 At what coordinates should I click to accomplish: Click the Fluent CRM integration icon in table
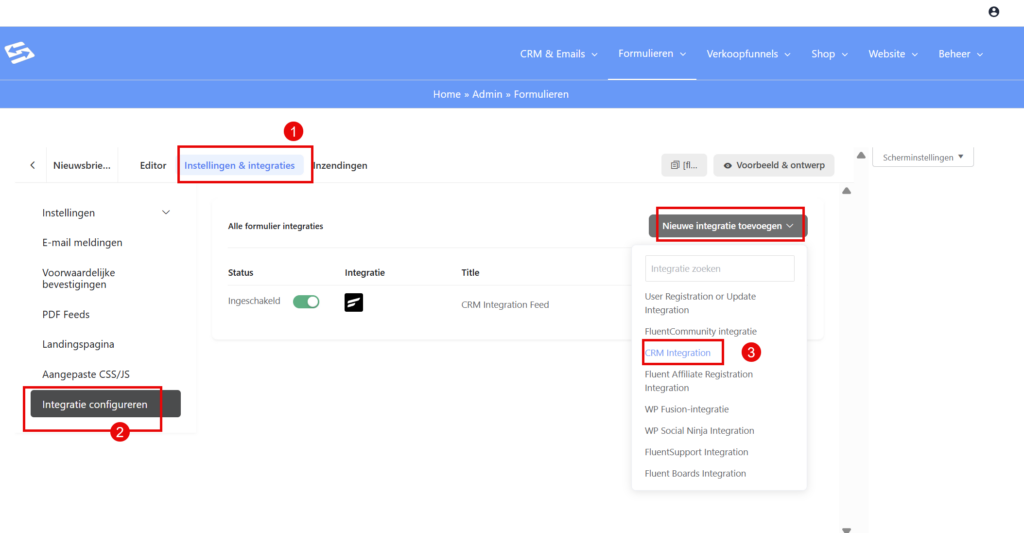click(354, 302)
